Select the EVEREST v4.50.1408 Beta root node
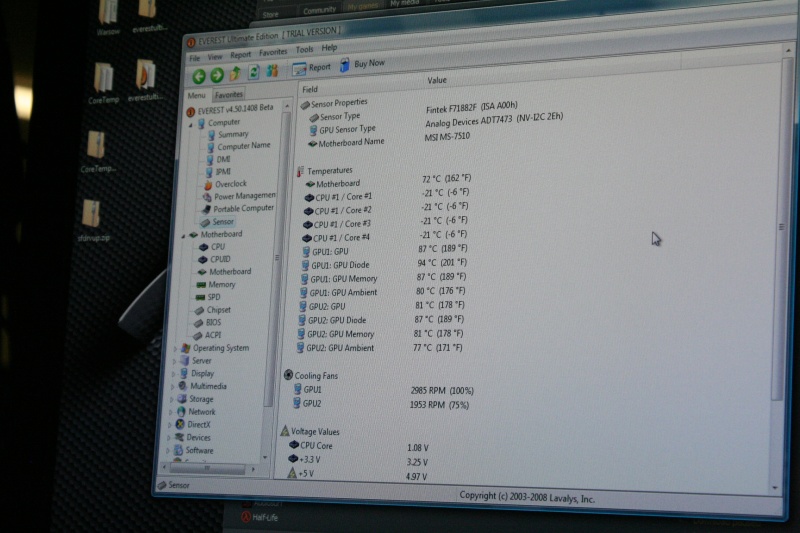 point(230,109)
